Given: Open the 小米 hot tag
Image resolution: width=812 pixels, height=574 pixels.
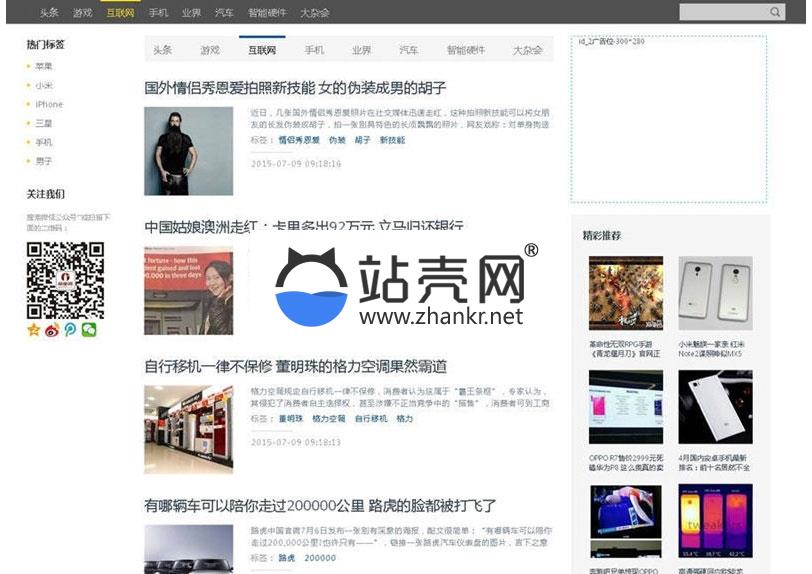Looking at the screenshot, I should click(x=44, y=85).
